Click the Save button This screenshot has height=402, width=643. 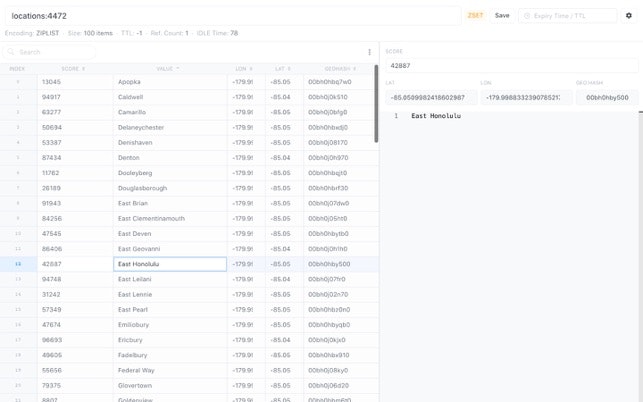click(x=502, y=16)
